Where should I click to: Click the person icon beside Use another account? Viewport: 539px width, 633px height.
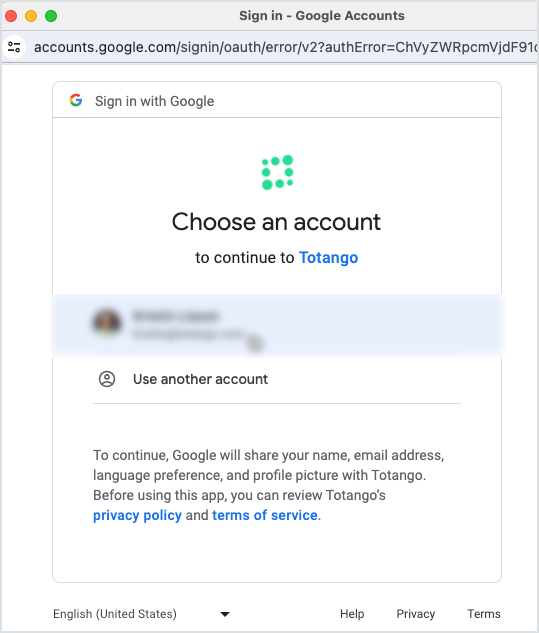coord(107,379)
